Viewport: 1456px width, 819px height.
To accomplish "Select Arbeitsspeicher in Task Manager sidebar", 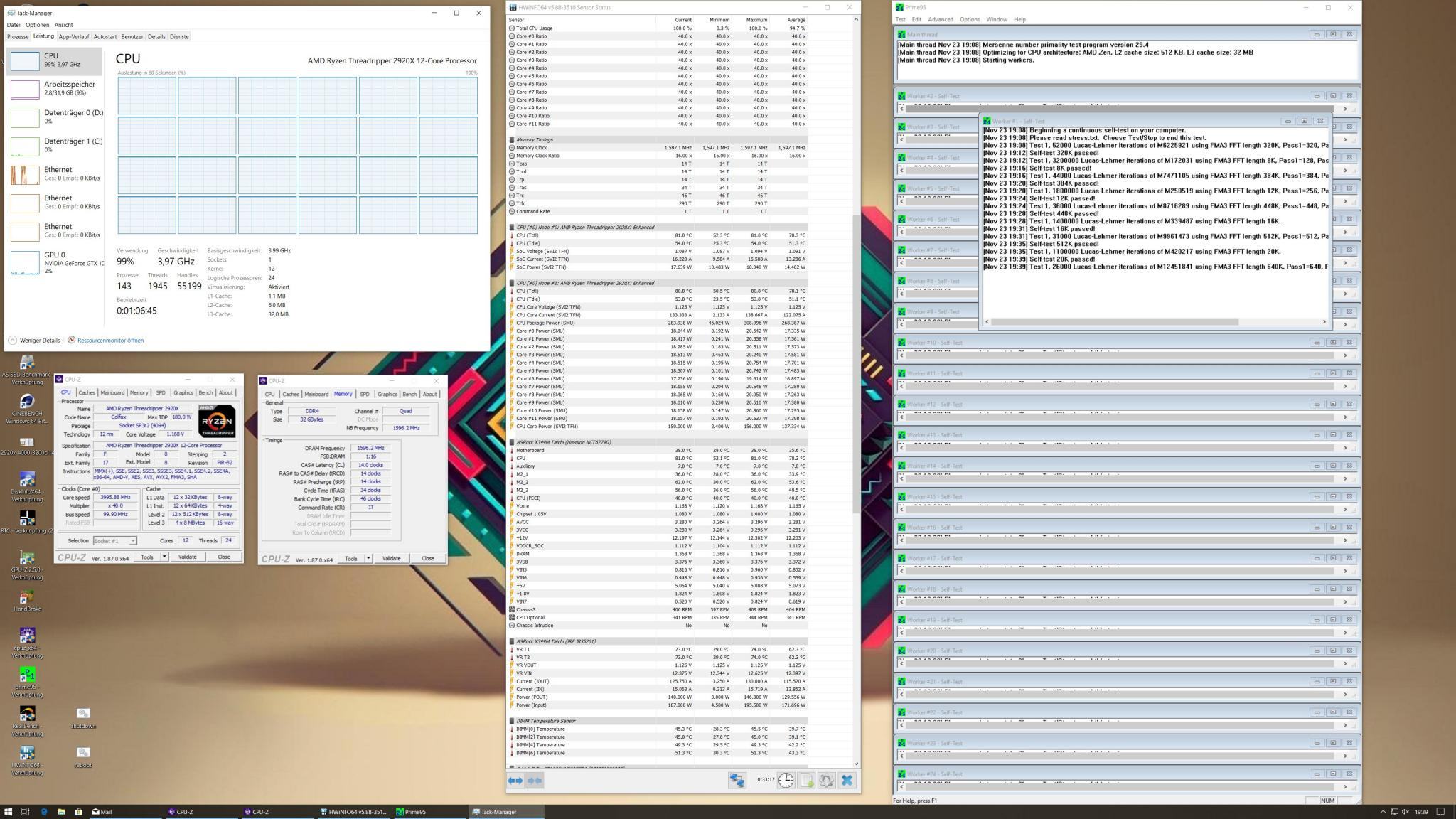I will 55,89.
